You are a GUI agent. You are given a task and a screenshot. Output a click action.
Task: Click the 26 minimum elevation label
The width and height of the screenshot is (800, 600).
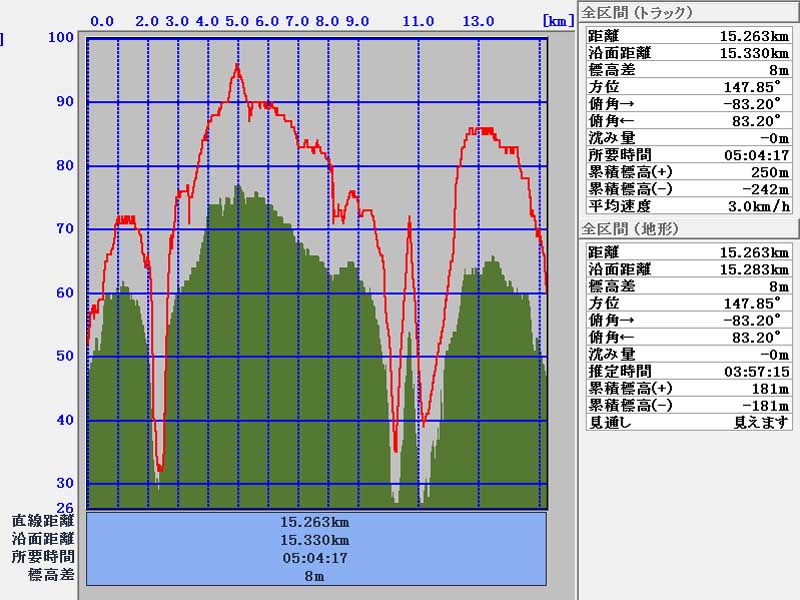tap(64, 507)
